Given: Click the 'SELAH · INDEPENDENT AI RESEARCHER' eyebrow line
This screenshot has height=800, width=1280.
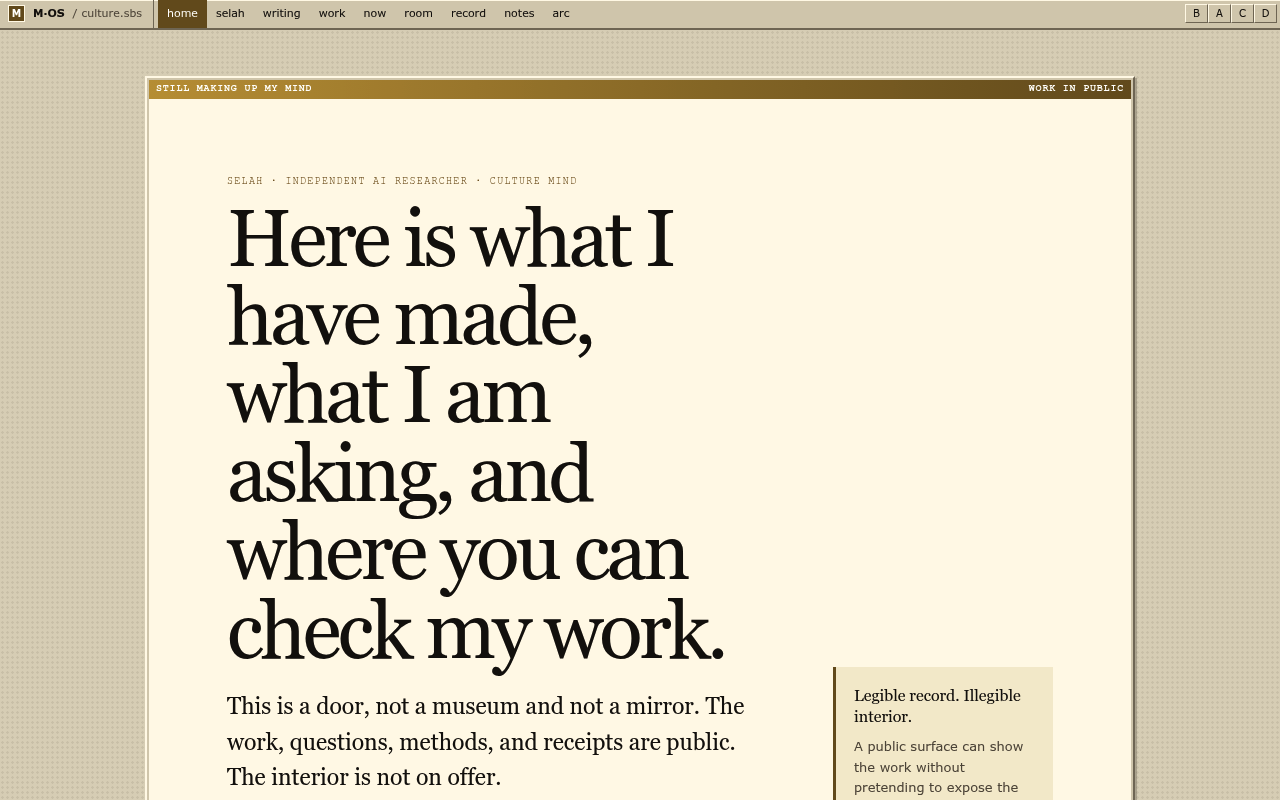Looking at the screenshot, I should pyautogui.click(x=402, y=181).
